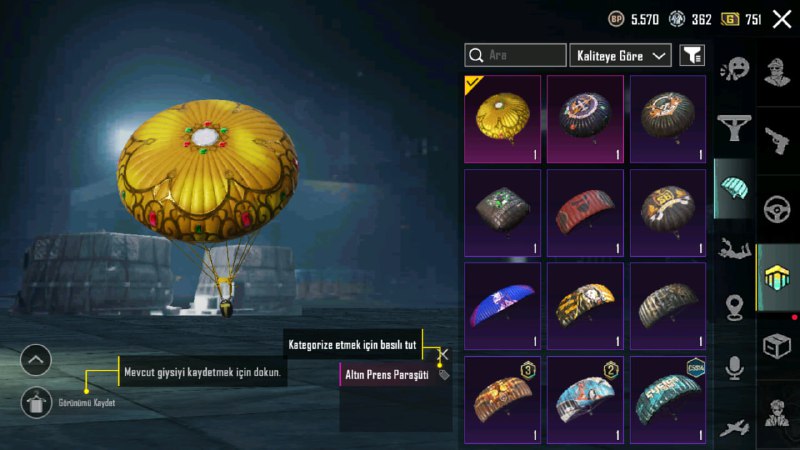Open the airplane skins category icon
The width and height of the screenshot is (800, 450).
tap(734, 428)
